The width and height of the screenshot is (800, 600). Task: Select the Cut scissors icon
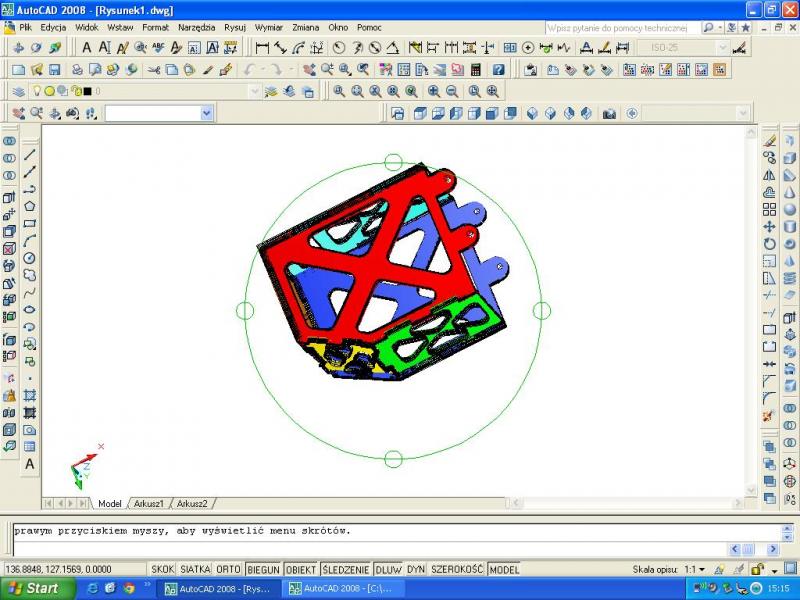pos(154,69)
